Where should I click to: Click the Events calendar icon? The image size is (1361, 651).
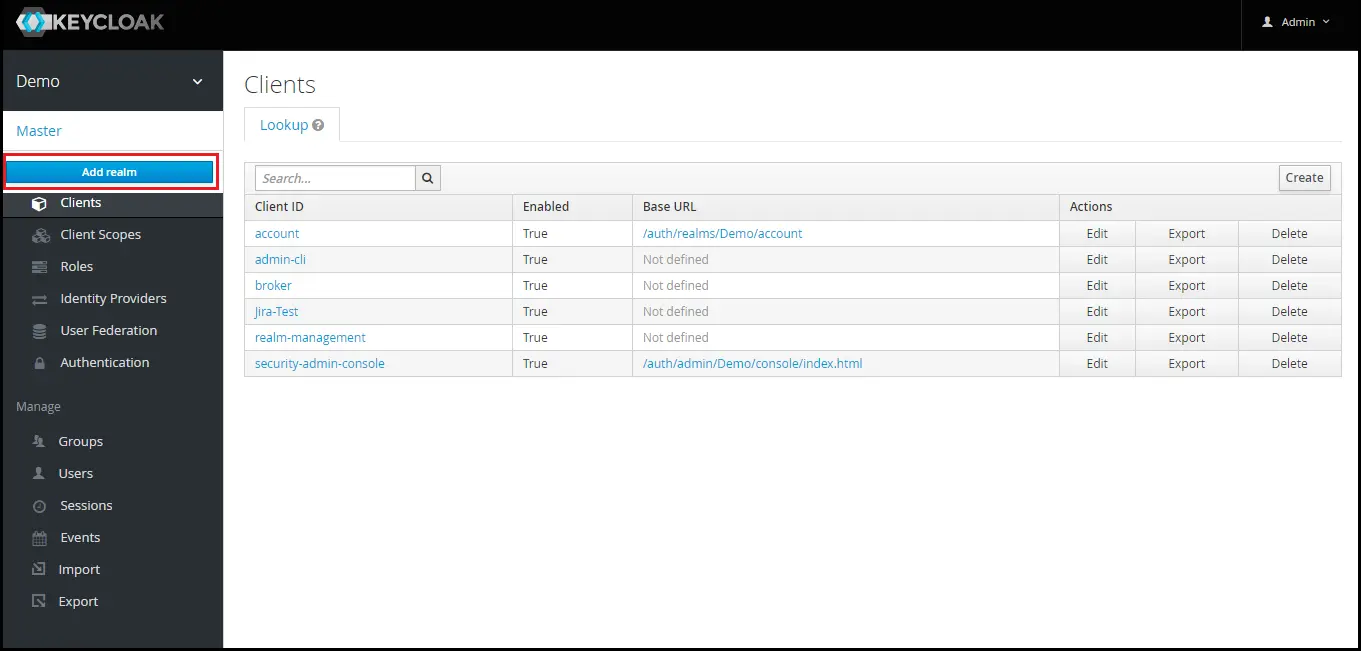[38, 537]
